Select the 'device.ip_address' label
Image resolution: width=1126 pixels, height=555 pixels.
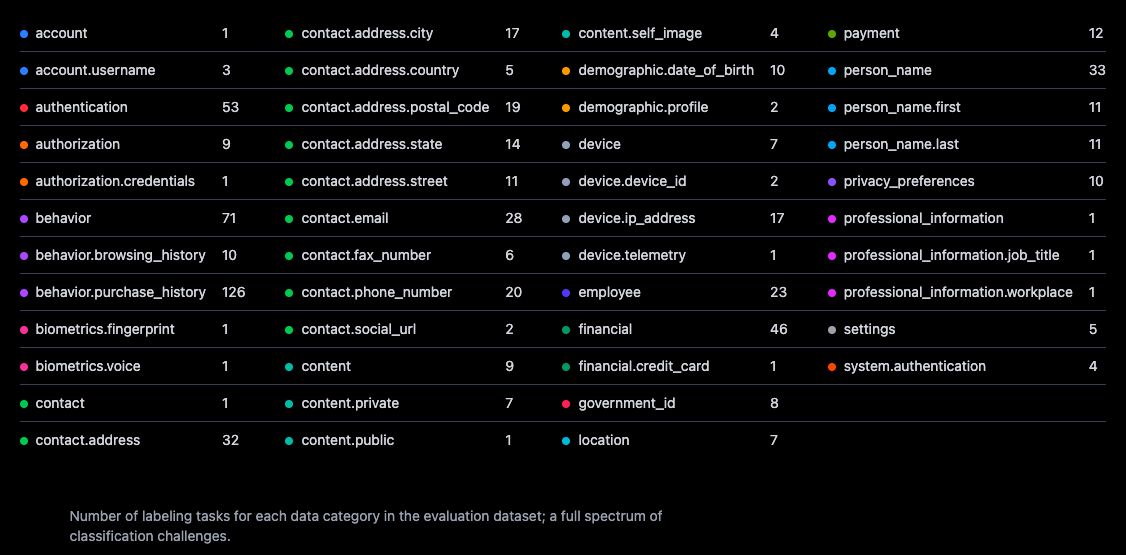tap(636, 218)
